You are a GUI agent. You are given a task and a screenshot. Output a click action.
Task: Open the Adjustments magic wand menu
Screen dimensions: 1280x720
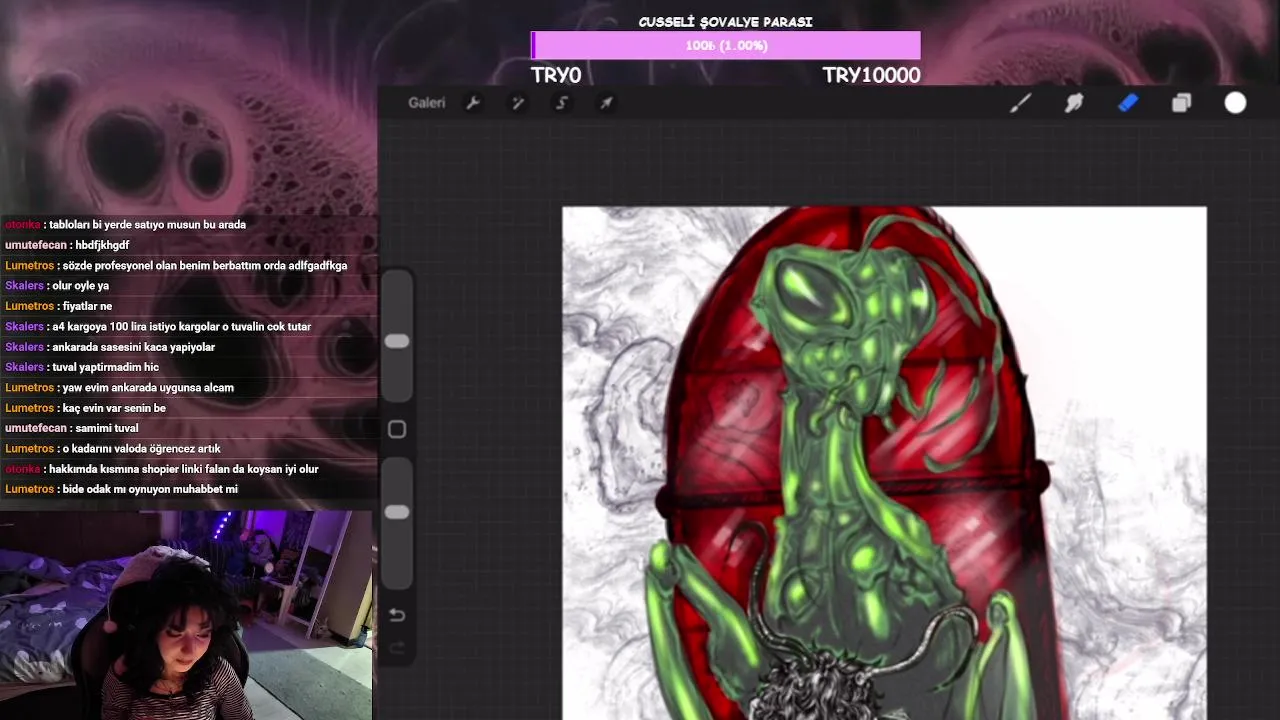(x=518, y=103)
